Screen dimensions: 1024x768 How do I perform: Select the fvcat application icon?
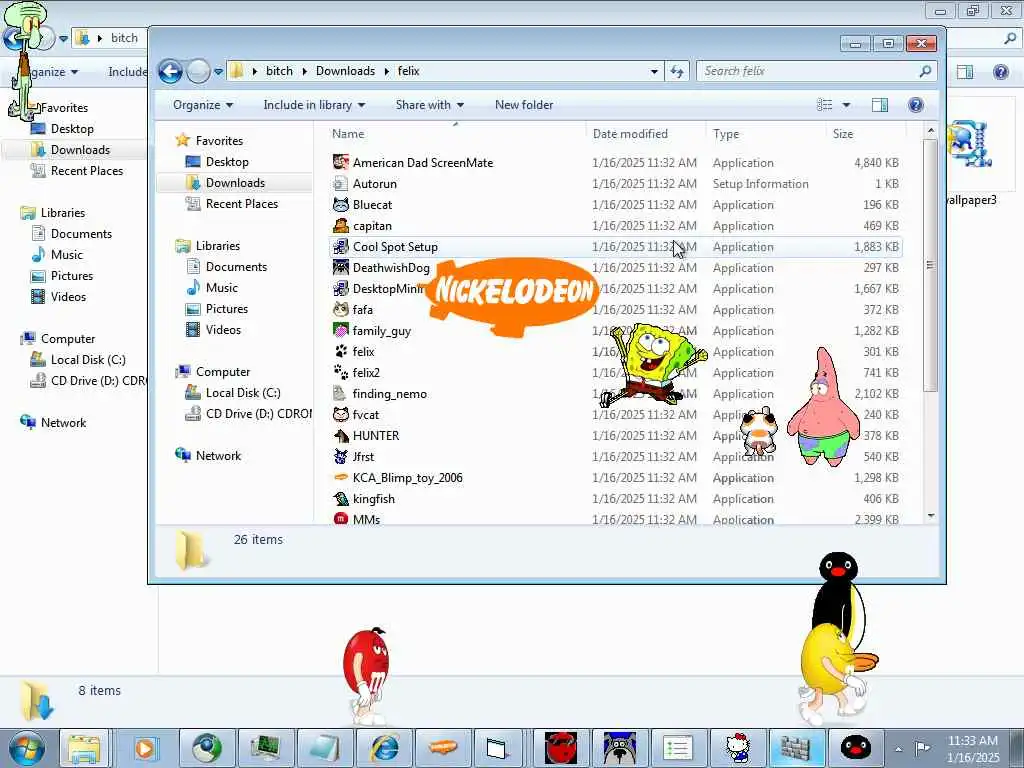coord(340,415)
